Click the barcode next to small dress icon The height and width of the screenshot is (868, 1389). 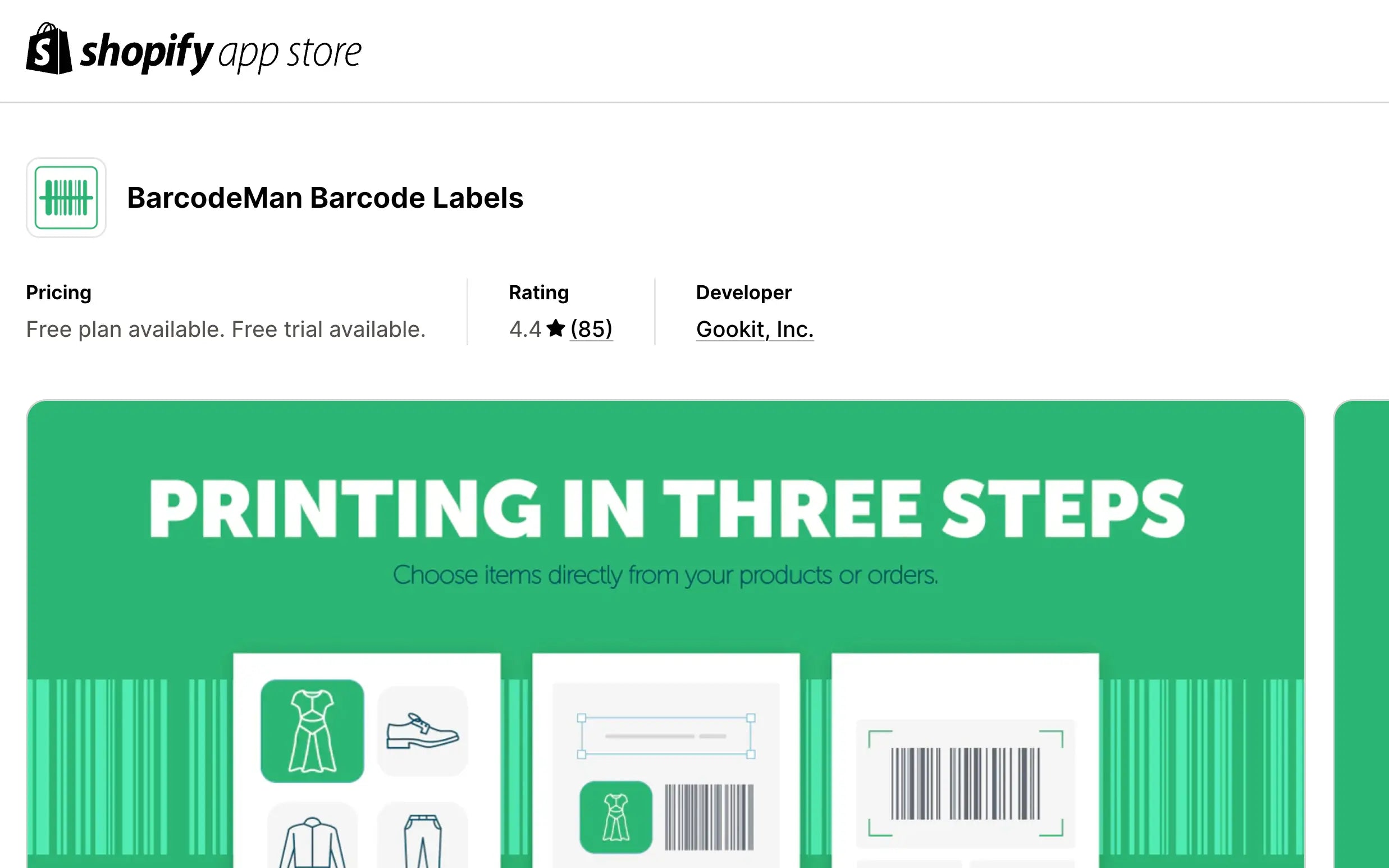[x=709, y=817]
